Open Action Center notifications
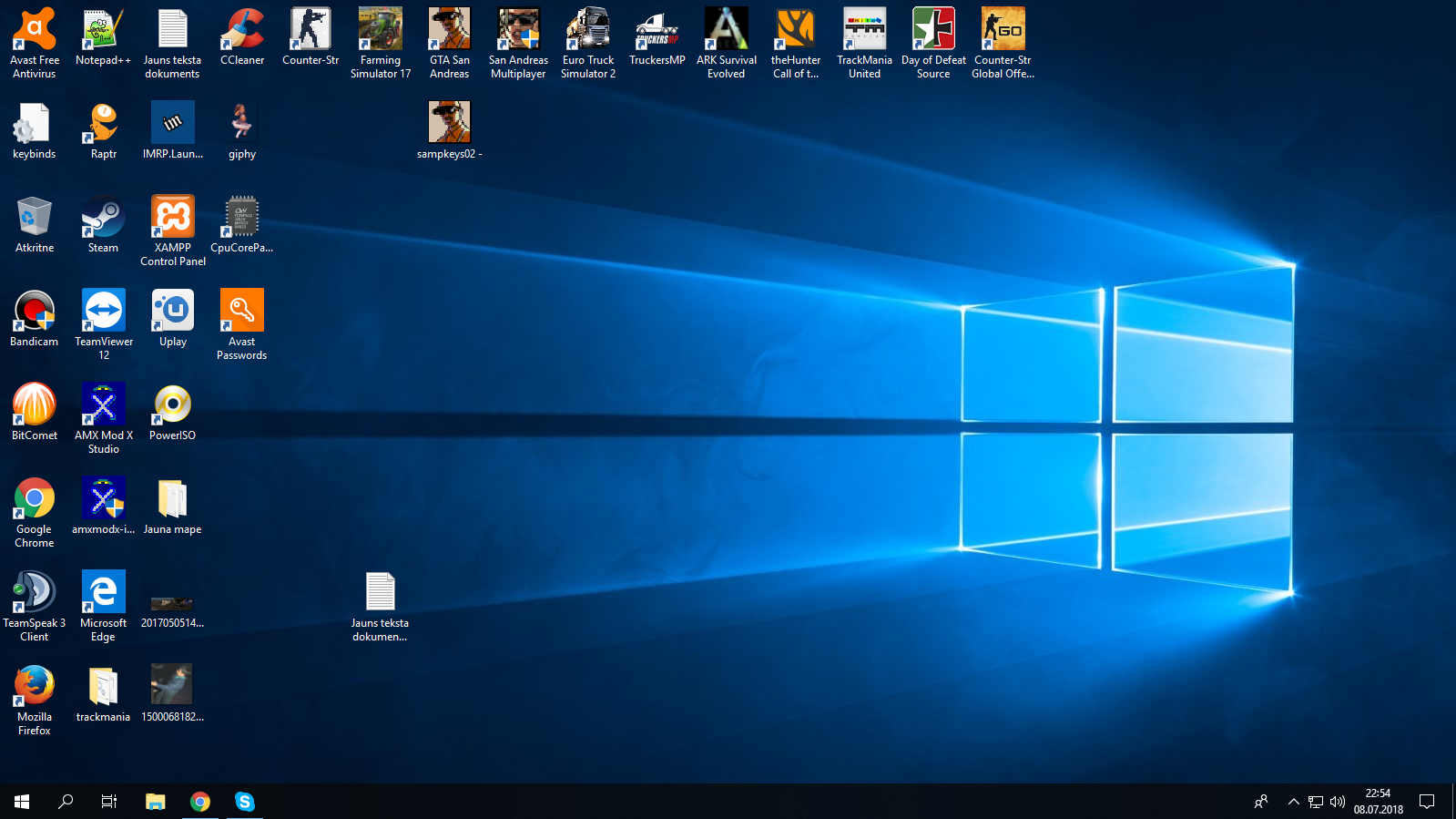The image size is (1456, 819). tap(1427, 802)
